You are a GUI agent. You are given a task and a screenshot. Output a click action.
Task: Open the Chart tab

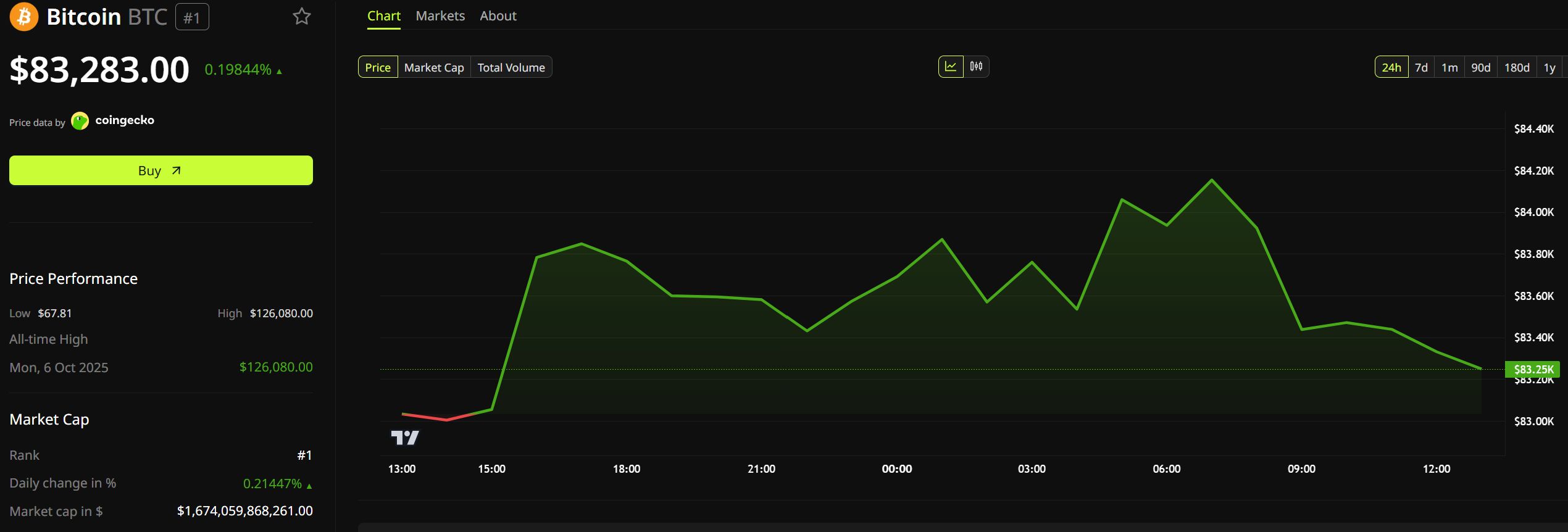[384, 16]
